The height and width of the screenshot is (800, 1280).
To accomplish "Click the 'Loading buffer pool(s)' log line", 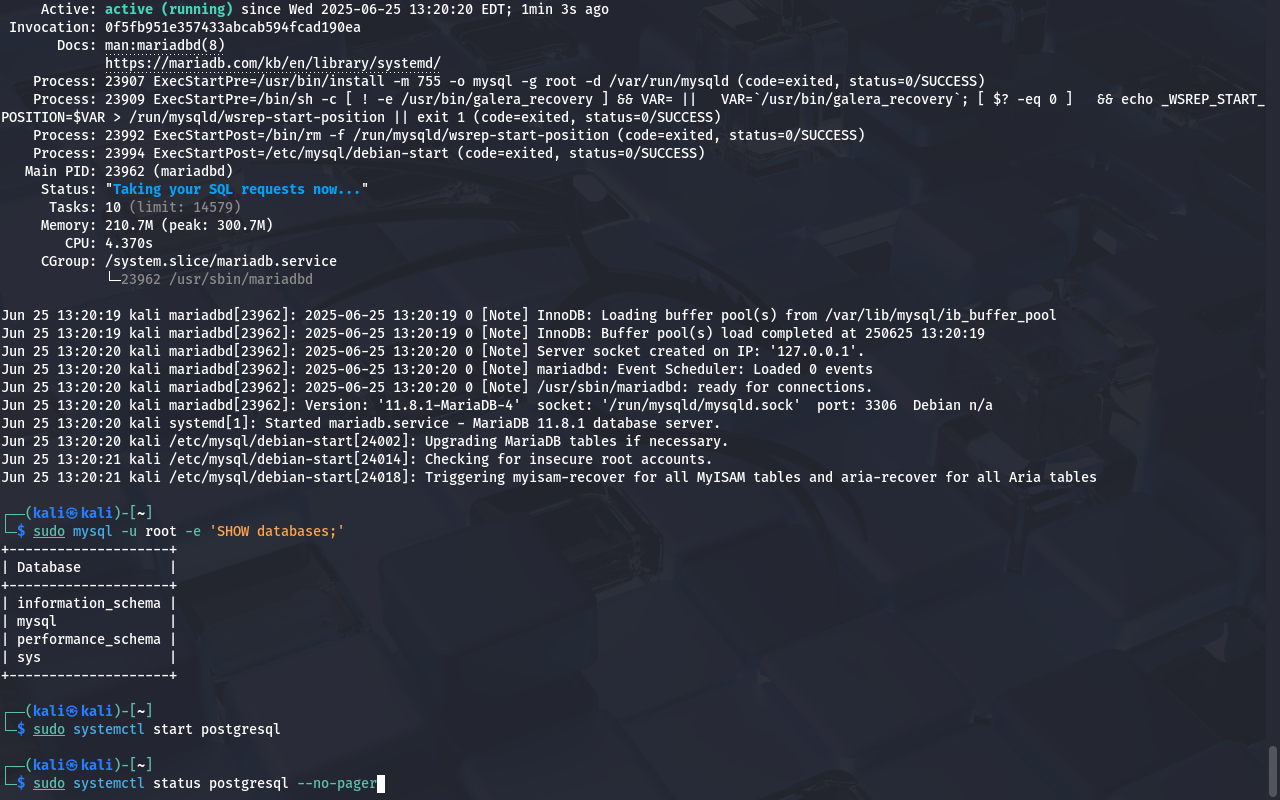I will 529,315.
